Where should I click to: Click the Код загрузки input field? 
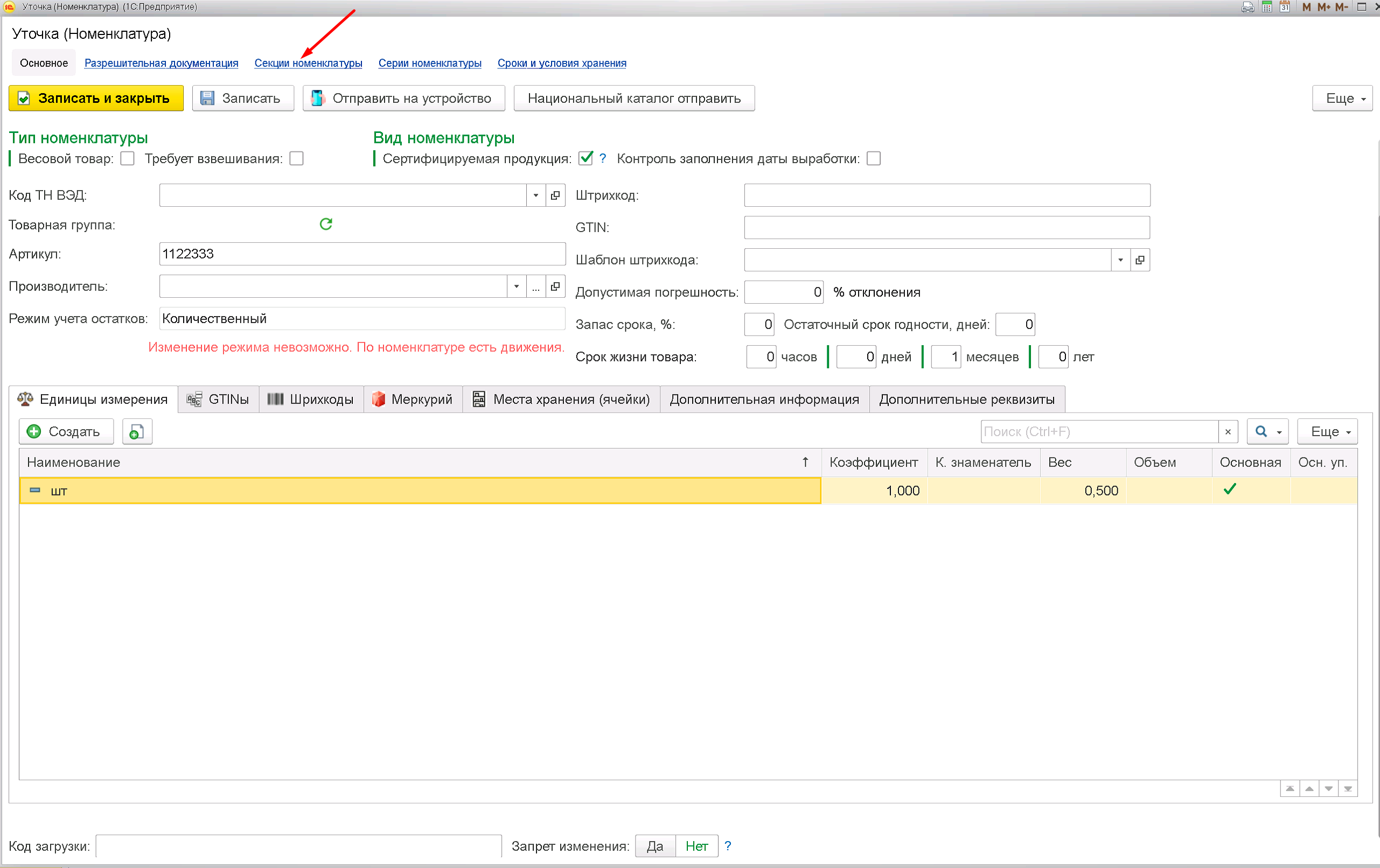point(298,846)
